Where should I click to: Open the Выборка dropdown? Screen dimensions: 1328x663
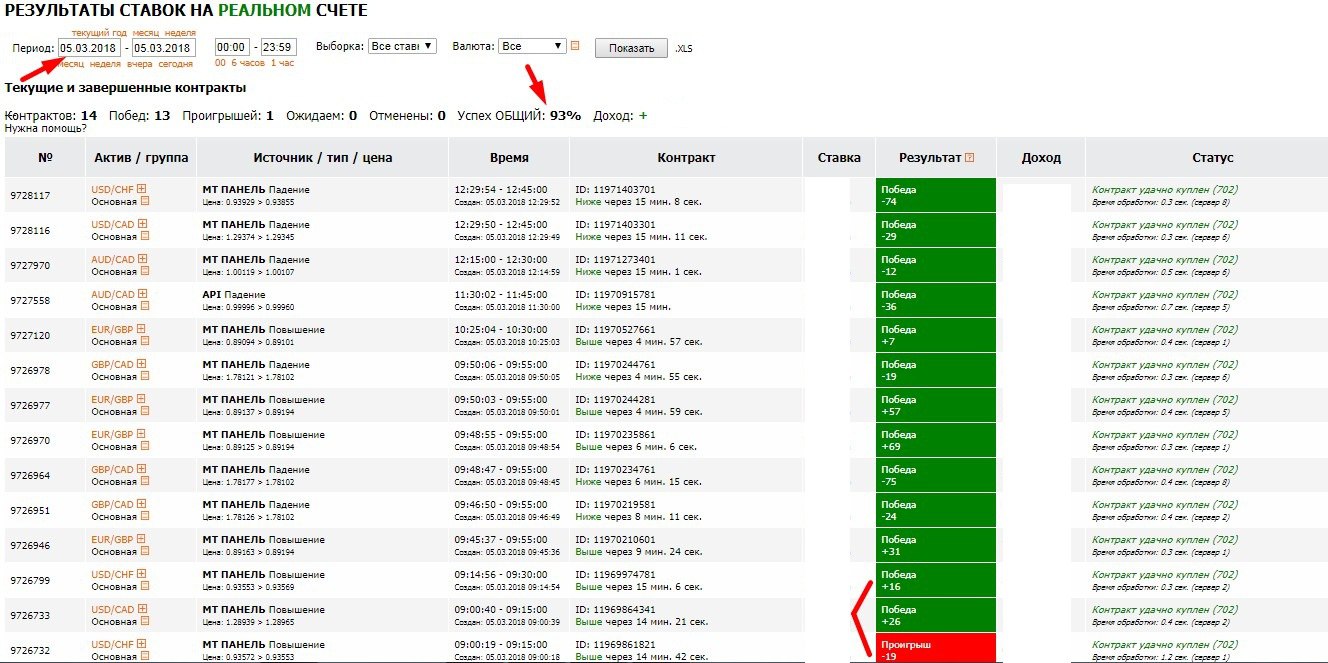tap(402, 46)
